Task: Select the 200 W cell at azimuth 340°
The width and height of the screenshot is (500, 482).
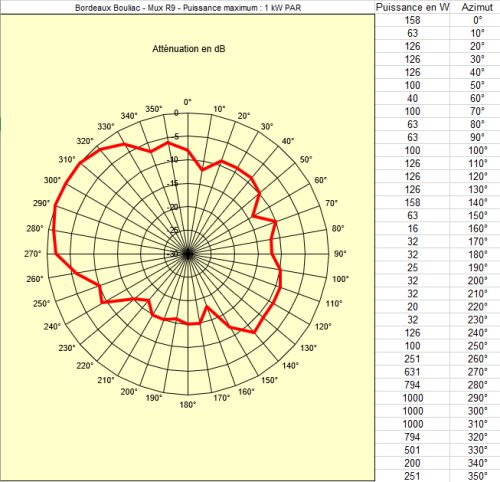Action: (412, 463)
